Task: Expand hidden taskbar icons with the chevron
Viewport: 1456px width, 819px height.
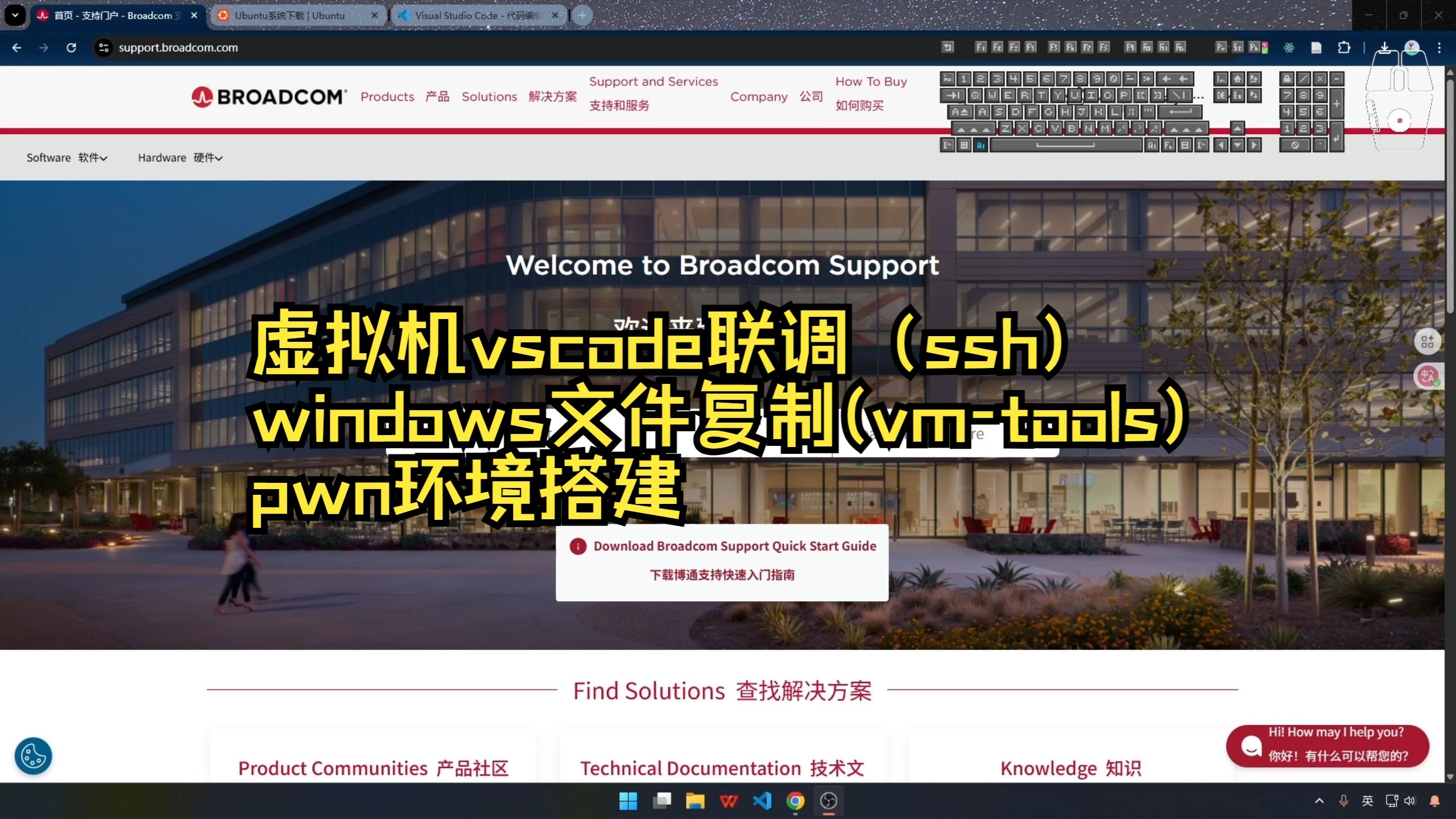Action: pyautogui.click(x=1319, y=801)
